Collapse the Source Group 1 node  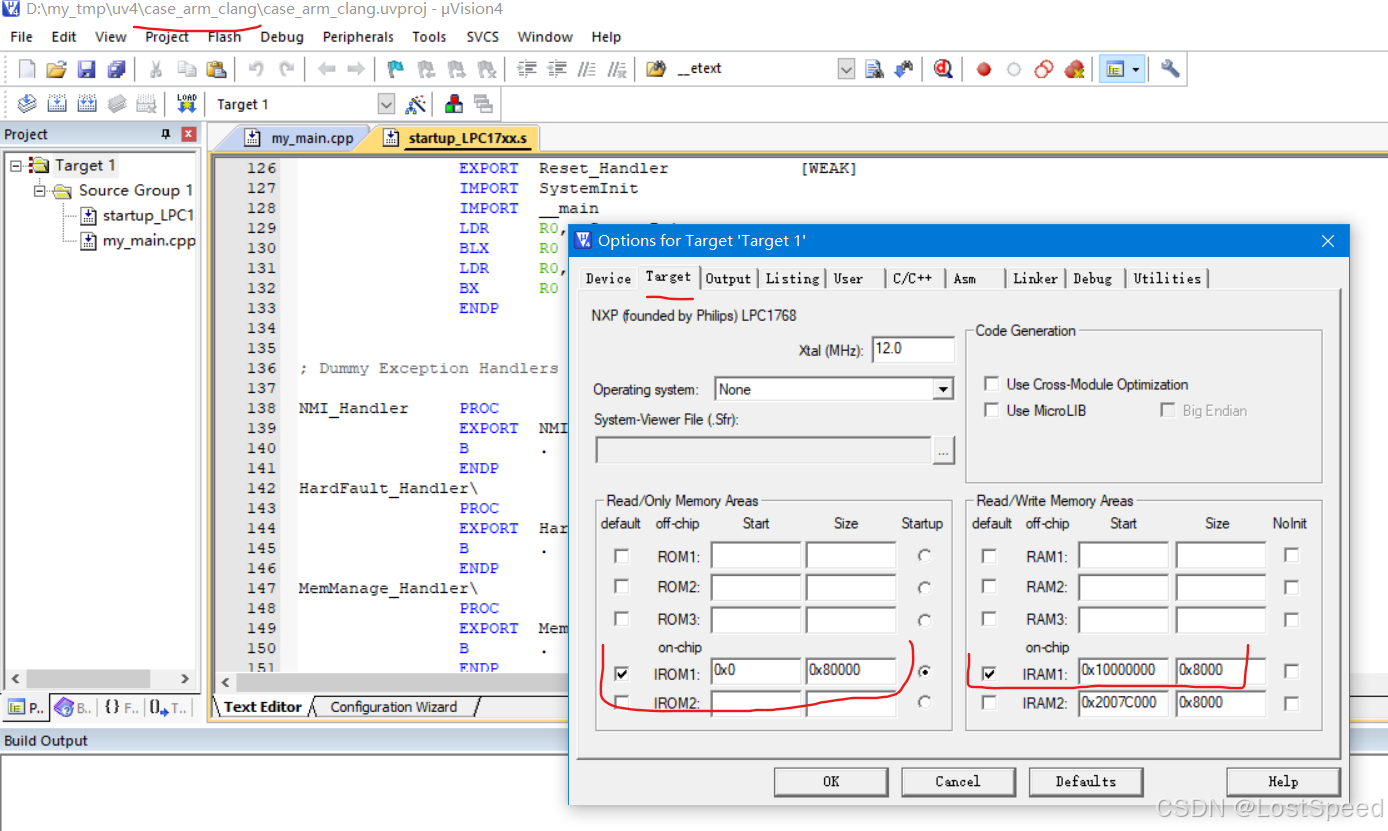(41, 190)
